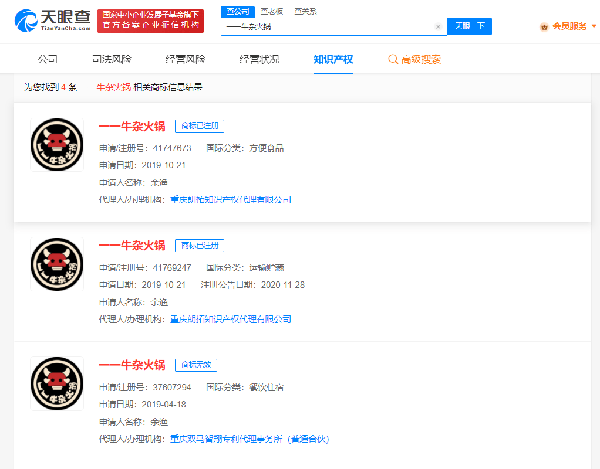Switch to the 经营风险 tab
The width and height of the screenshot is (600, 469).
pos(185,60)
